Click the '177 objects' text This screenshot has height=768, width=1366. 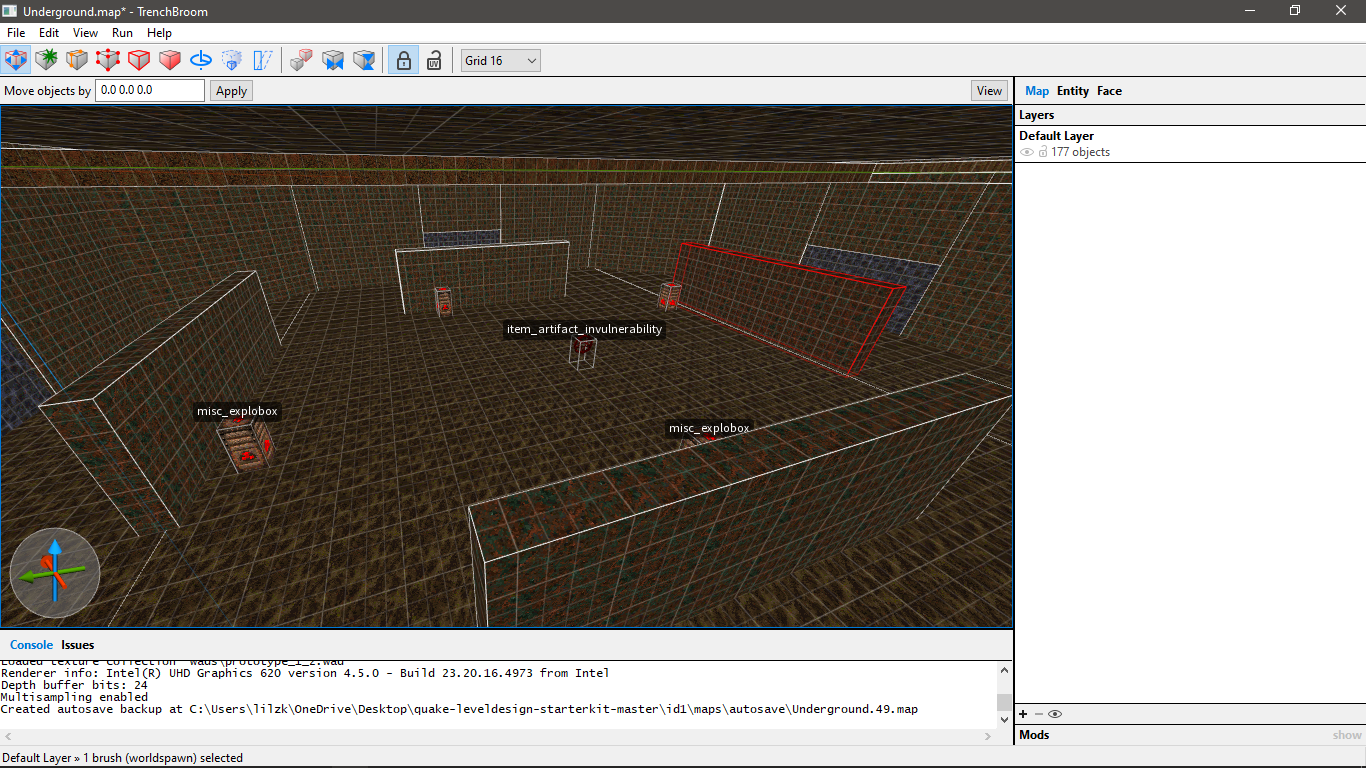(1080, 152)
